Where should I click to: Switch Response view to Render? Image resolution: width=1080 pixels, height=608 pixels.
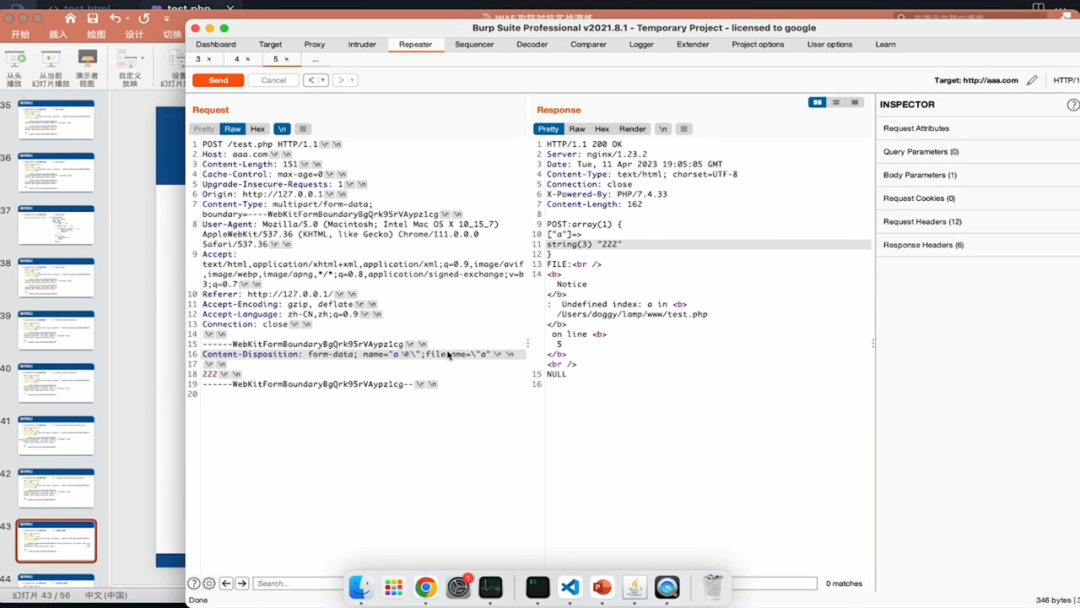(632, 129)
